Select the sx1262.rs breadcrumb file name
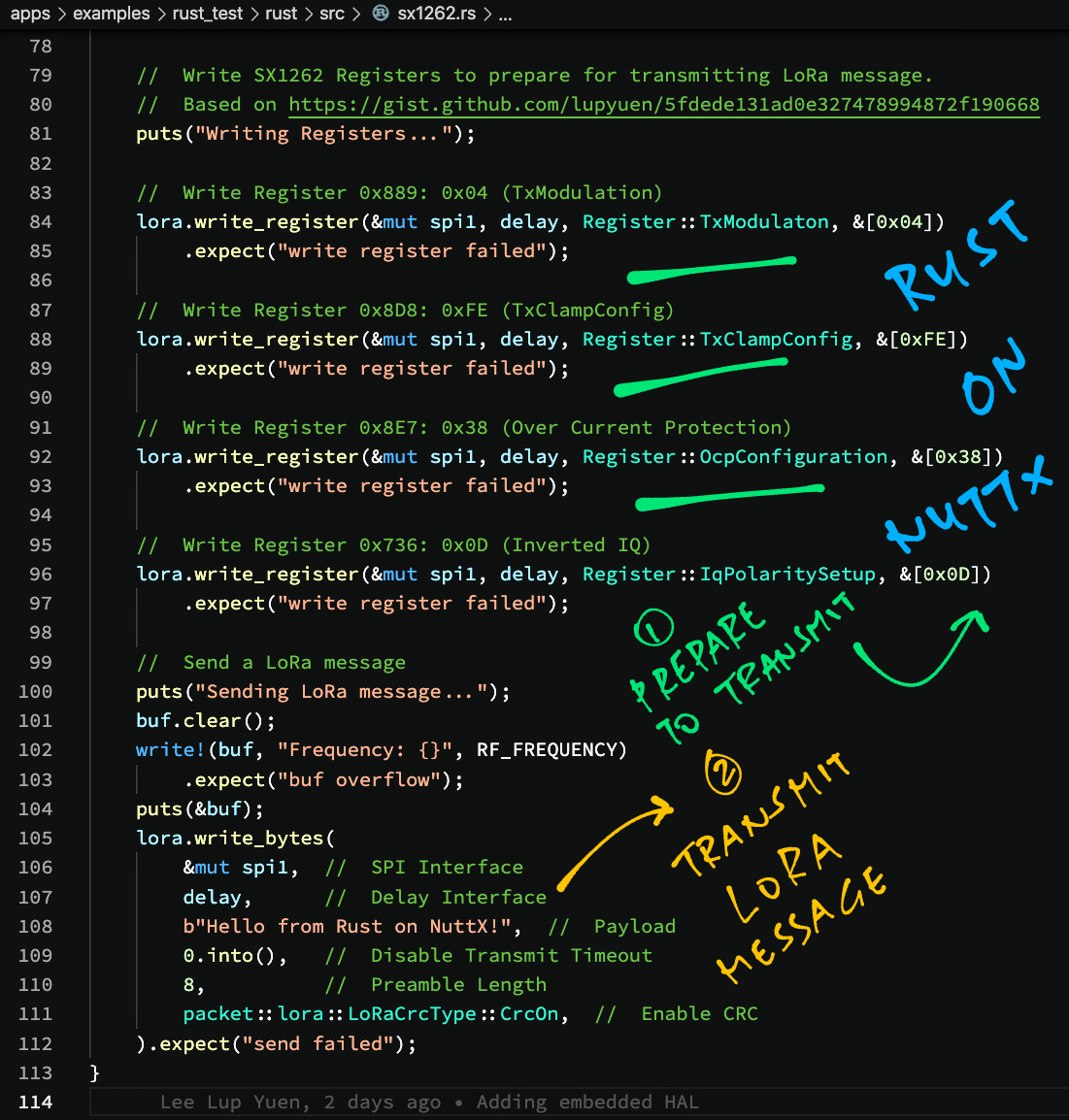Image resolution: width=1069 pixels, height=1120 pixels. 436,14
